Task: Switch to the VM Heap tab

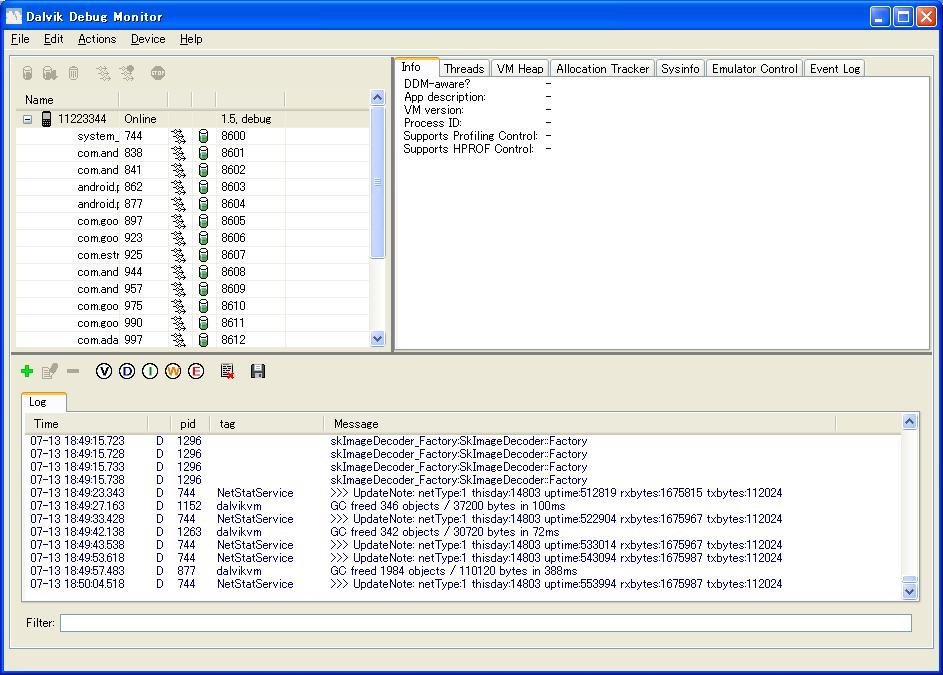Action: point(520,69)
